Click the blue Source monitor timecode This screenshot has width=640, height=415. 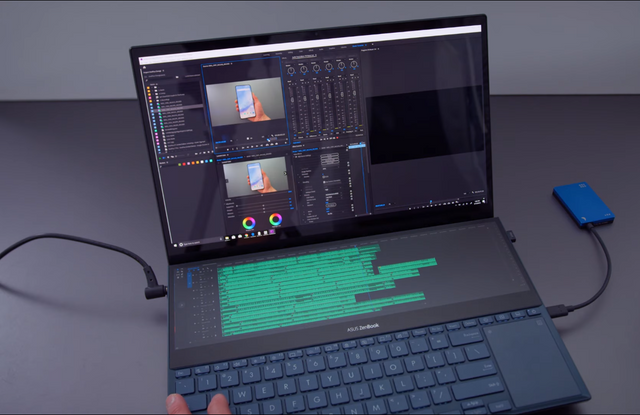click(x=220, y=142)
